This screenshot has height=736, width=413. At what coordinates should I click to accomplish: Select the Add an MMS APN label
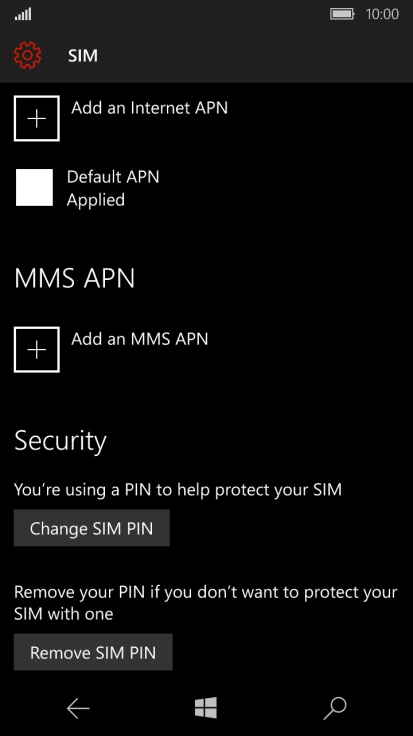point(139,339)
